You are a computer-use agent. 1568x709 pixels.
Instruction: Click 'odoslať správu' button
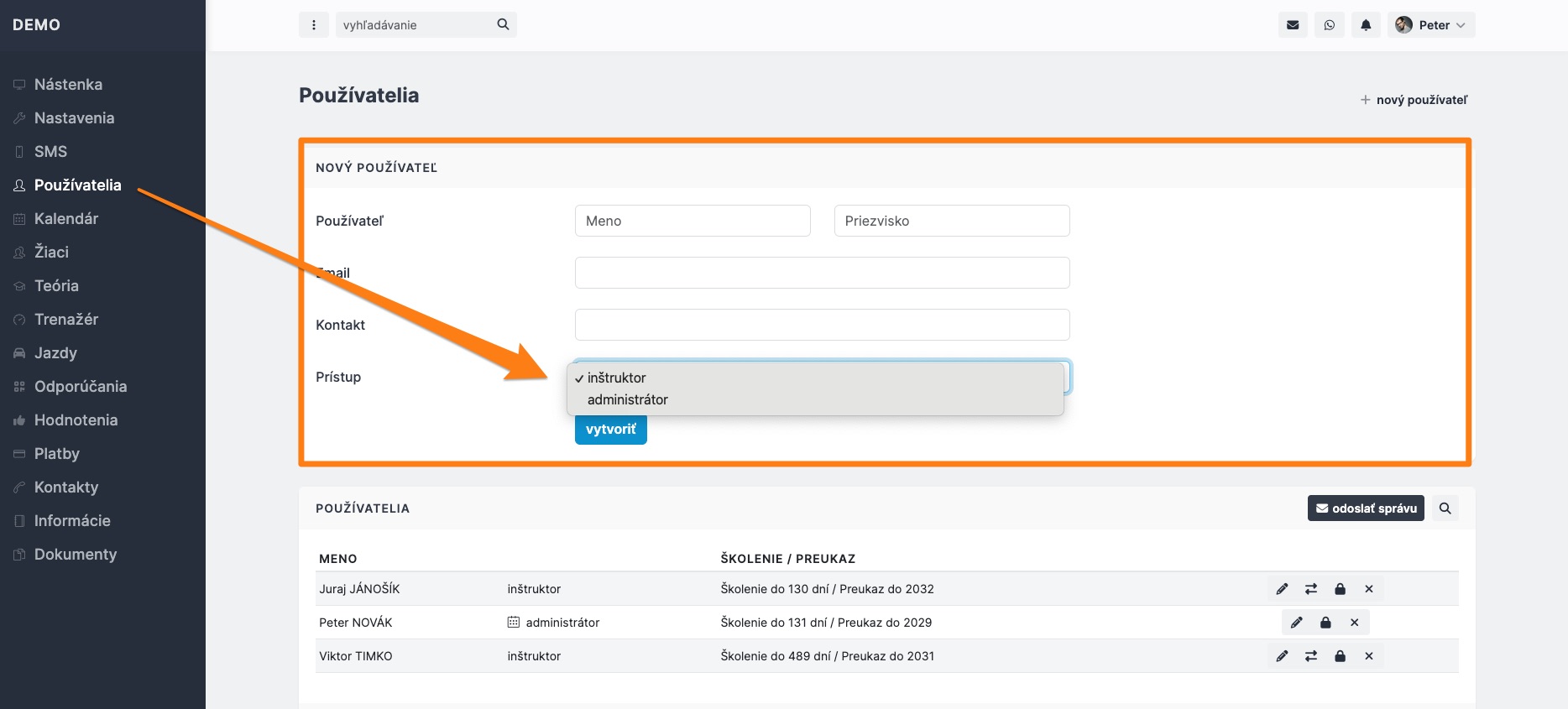(x=1366, y=508)
